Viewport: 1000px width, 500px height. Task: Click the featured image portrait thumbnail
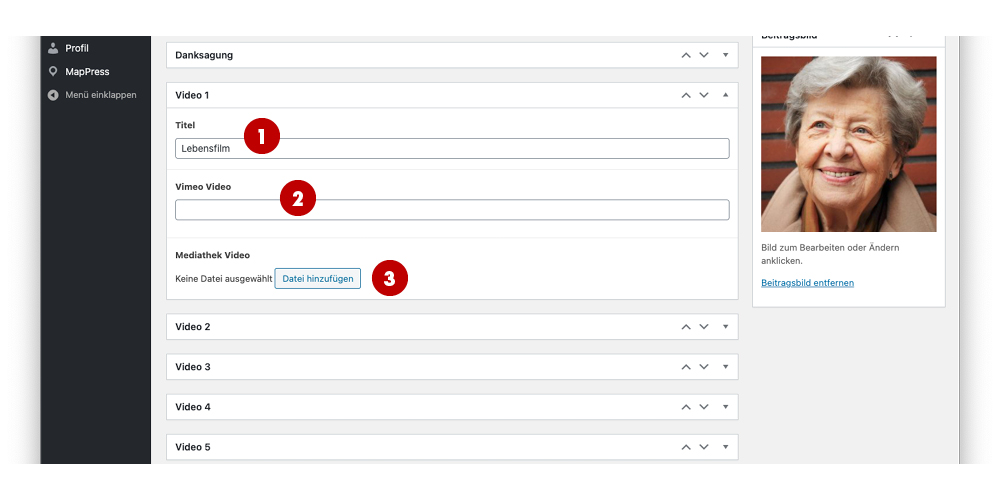click(848, 144)
